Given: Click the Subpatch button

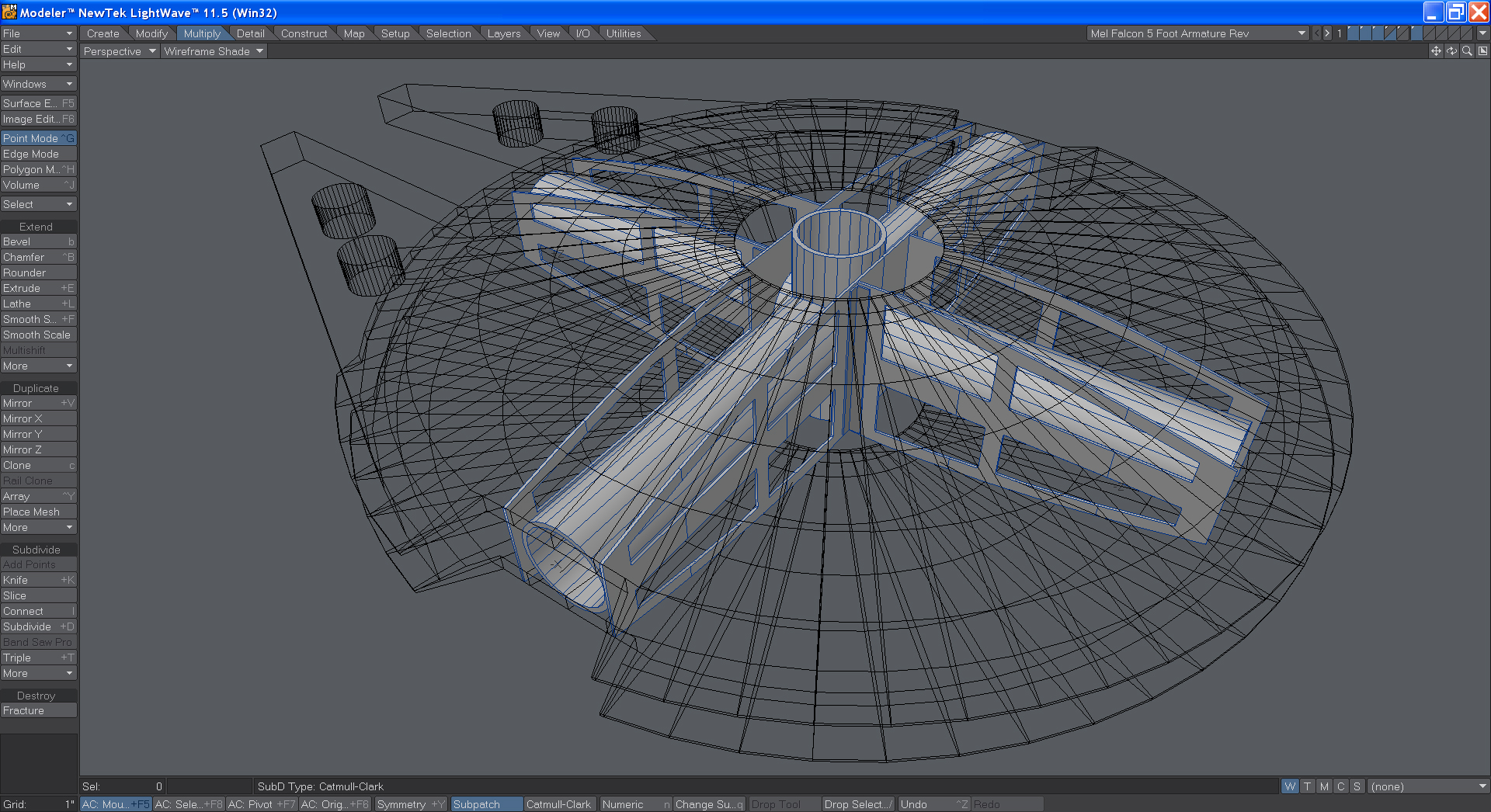Looking at the screenshot, I should (x=486, y=804).
